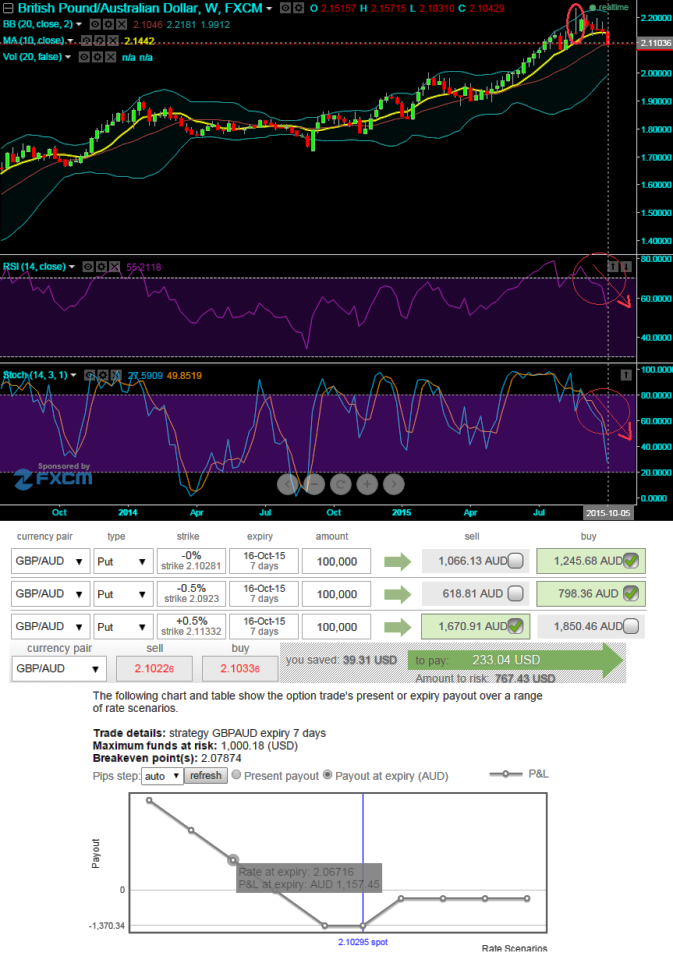Open the Put type dropdown in the +0.5% strike row
Viewport: 673px width, 956px height.
pos(123,627)
